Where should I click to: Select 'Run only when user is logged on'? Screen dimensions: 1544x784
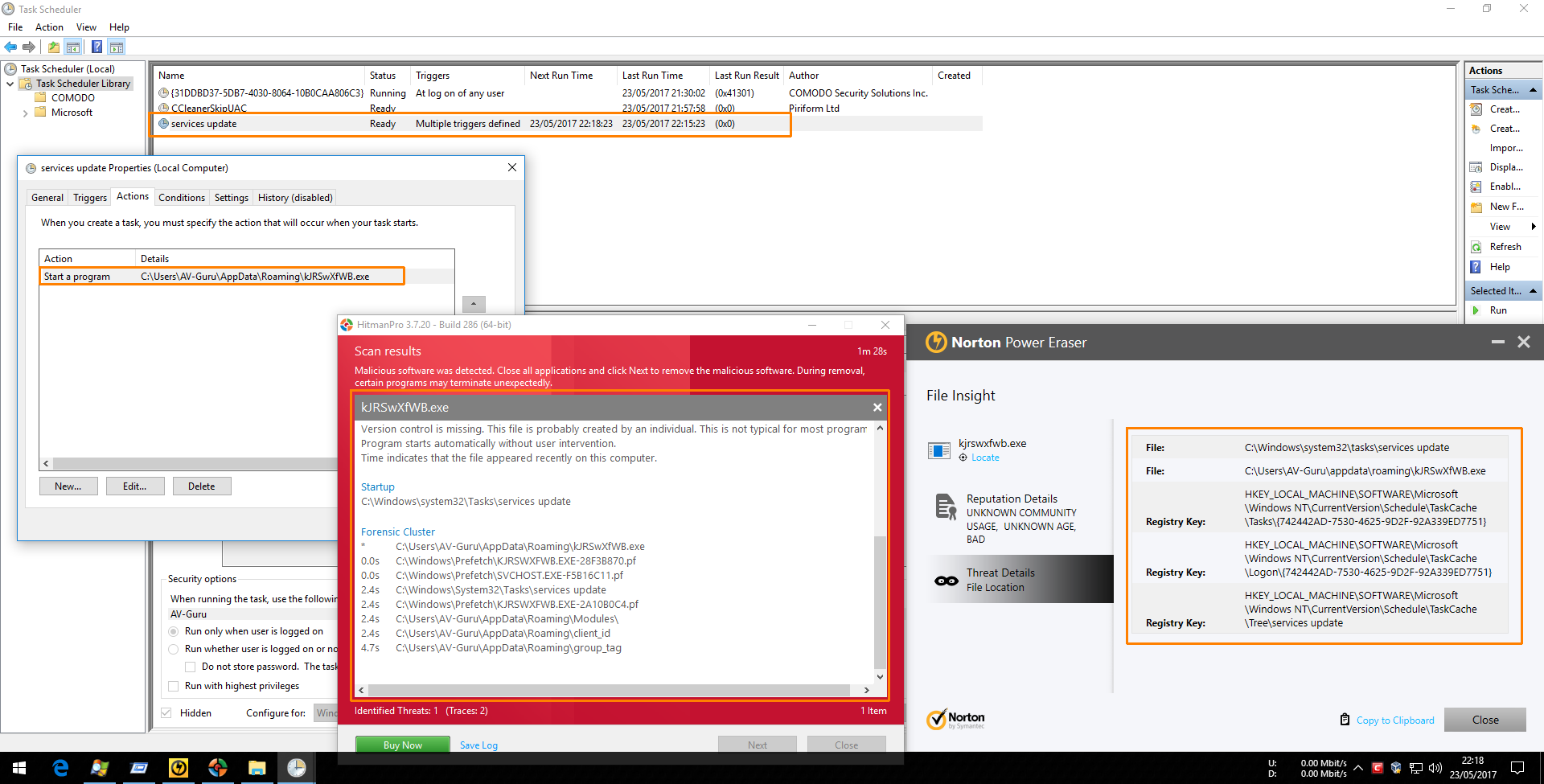(174, 632)
